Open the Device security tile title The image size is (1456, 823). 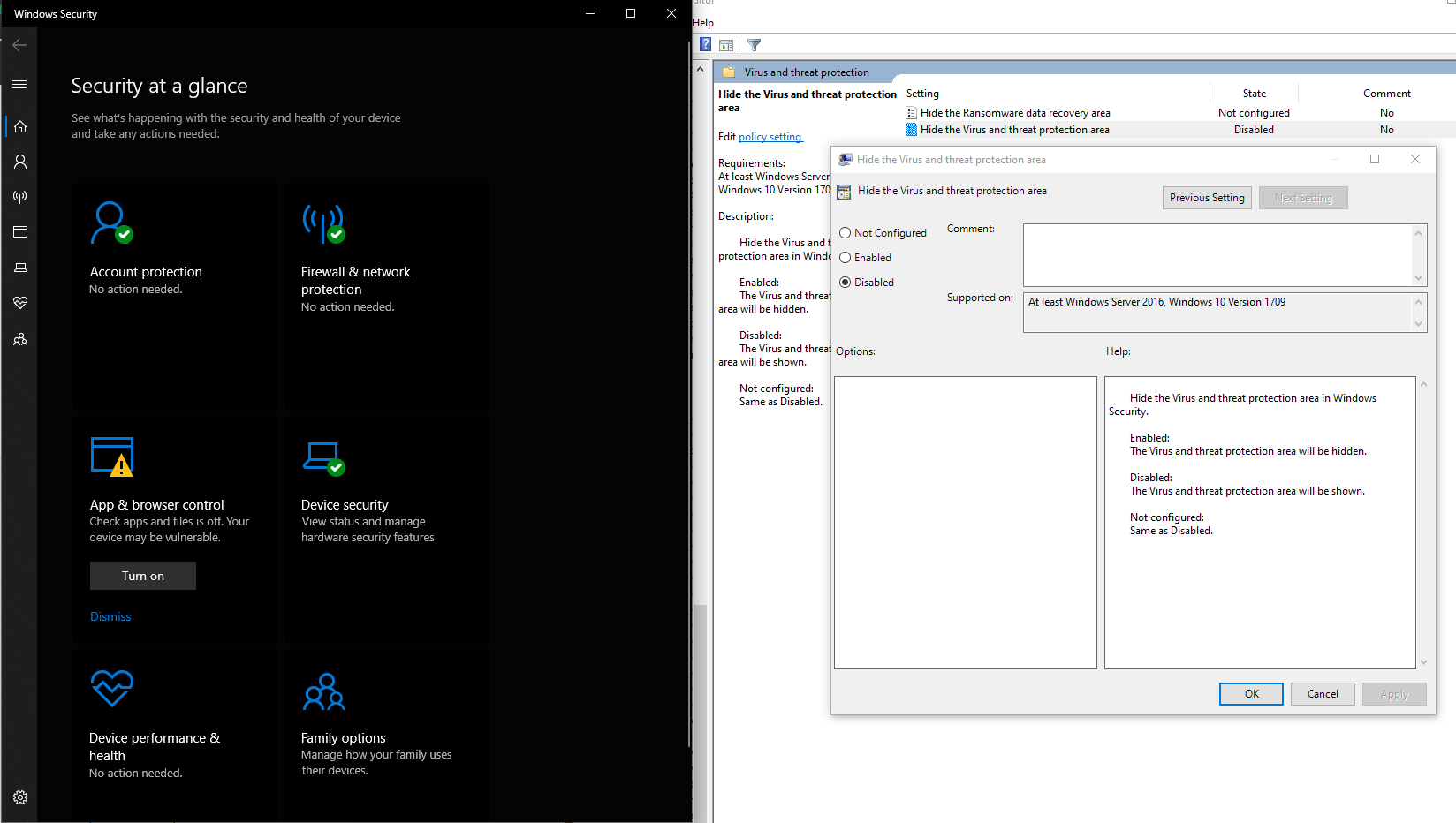tap(345, 505)
